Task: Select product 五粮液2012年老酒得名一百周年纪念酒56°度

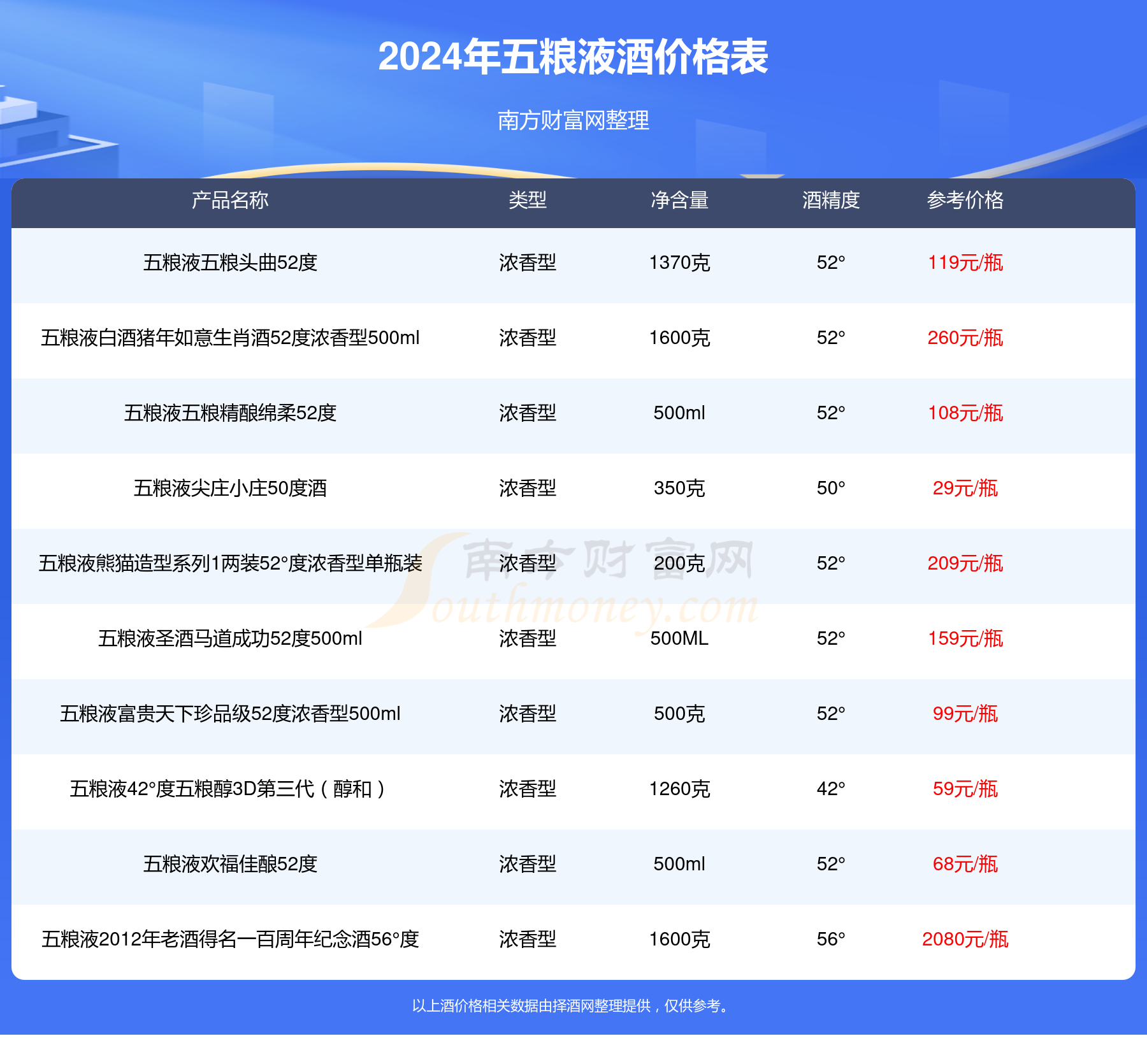Action: point(230,939)
